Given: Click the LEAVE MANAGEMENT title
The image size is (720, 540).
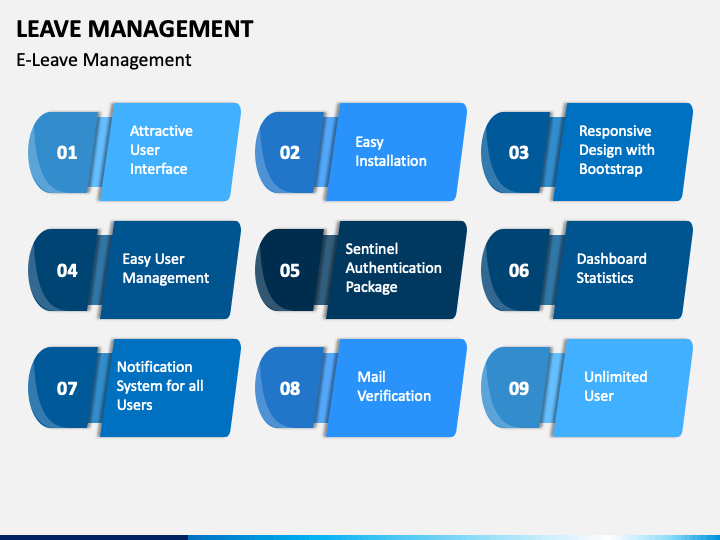Looking at the screenshot, I should point(135,29).
